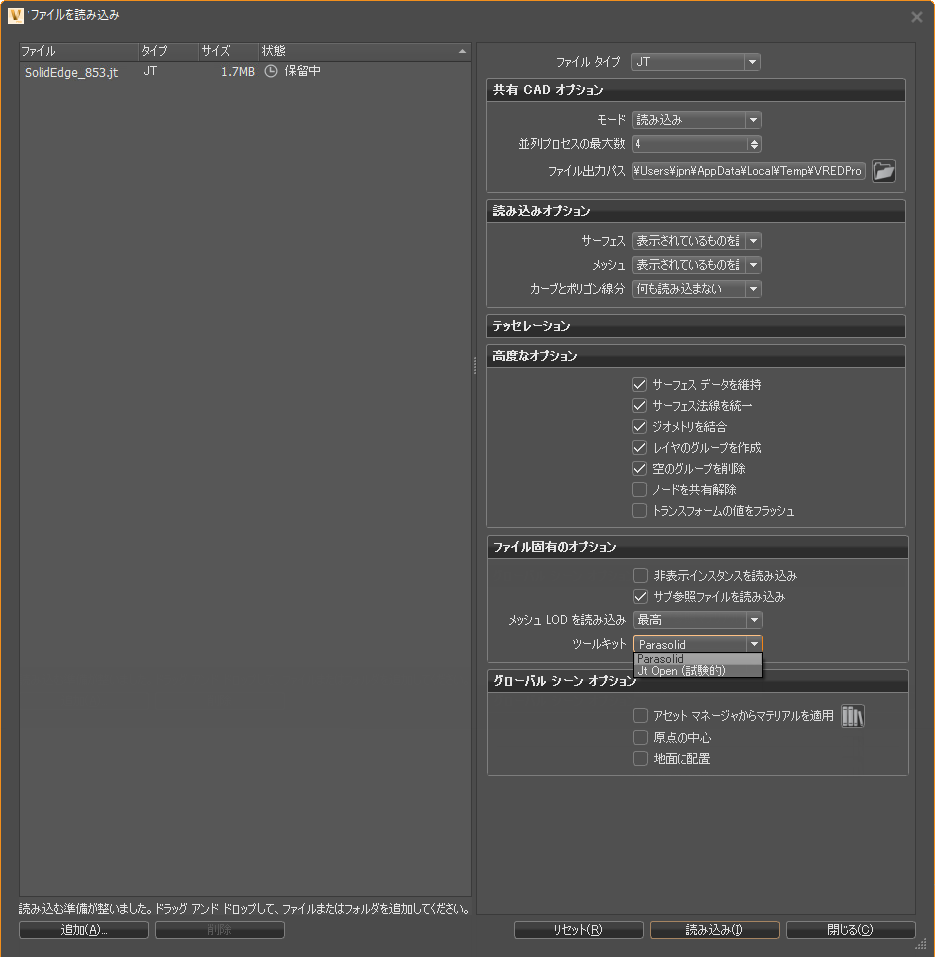Screen dimensions: 935x957
Task: Uncheck ジオメトリを結合 checkbox
Action: click(x=639, y=427)
